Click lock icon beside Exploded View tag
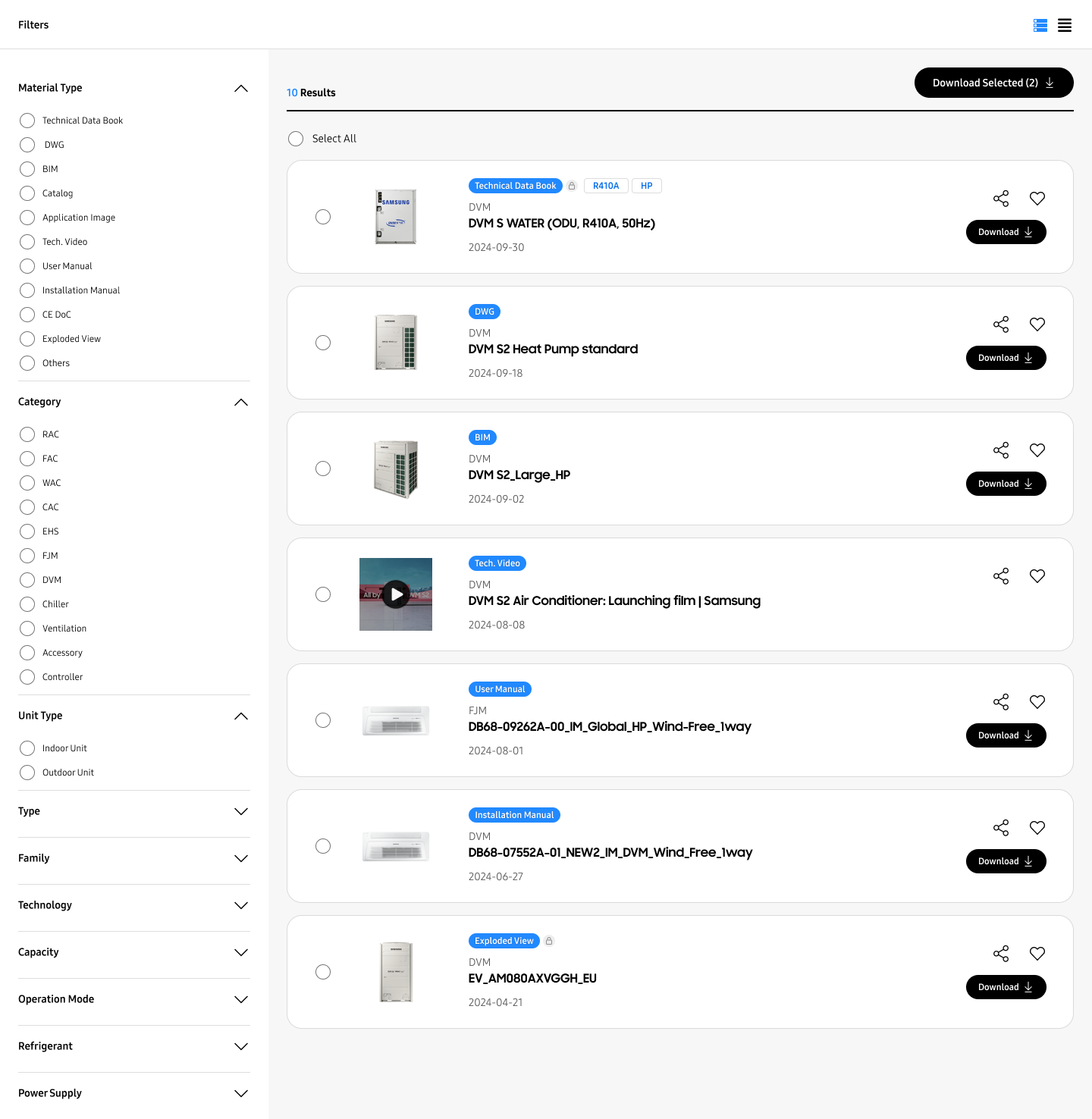The image size is (1092, 1119). pyautogui.click(x=549, y=941)
